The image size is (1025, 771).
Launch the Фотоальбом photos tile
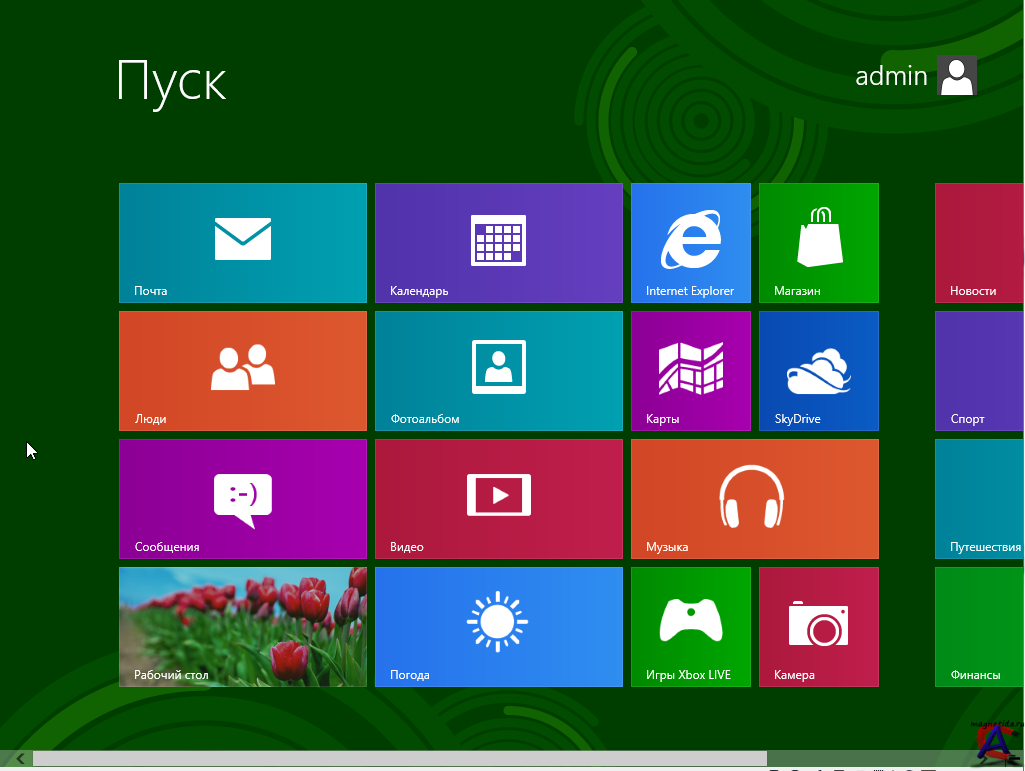[x=498, y=370]
